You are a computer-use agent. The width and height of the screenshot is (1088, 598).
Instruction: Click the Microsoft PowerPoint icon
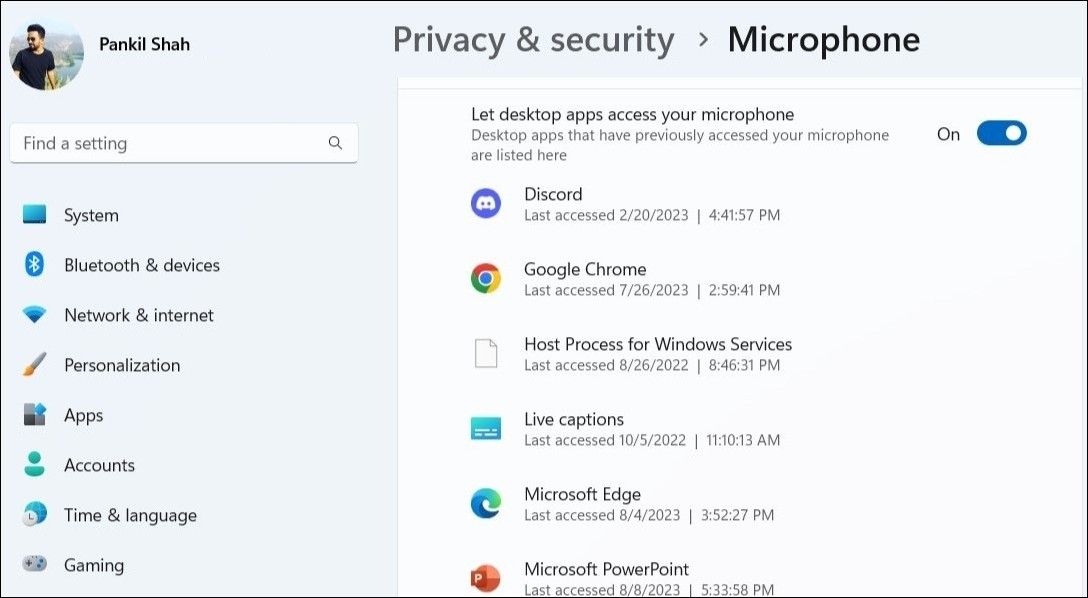pyautogui.click(x=486, y=578)
